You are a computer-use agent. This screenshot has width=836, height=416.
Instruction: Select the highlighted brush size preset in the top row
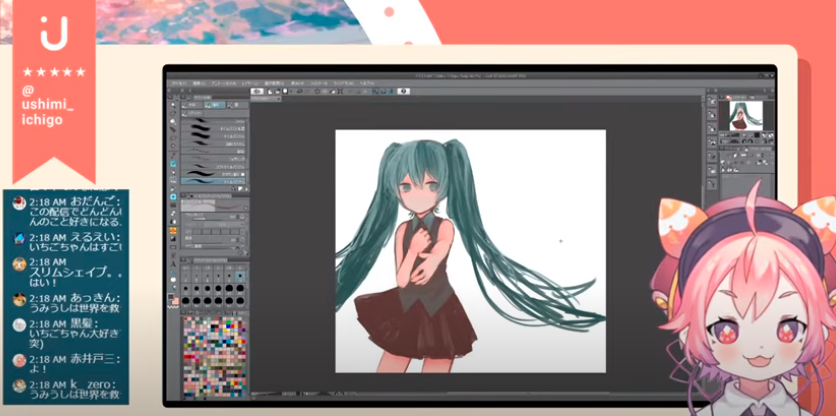point(240,276)
